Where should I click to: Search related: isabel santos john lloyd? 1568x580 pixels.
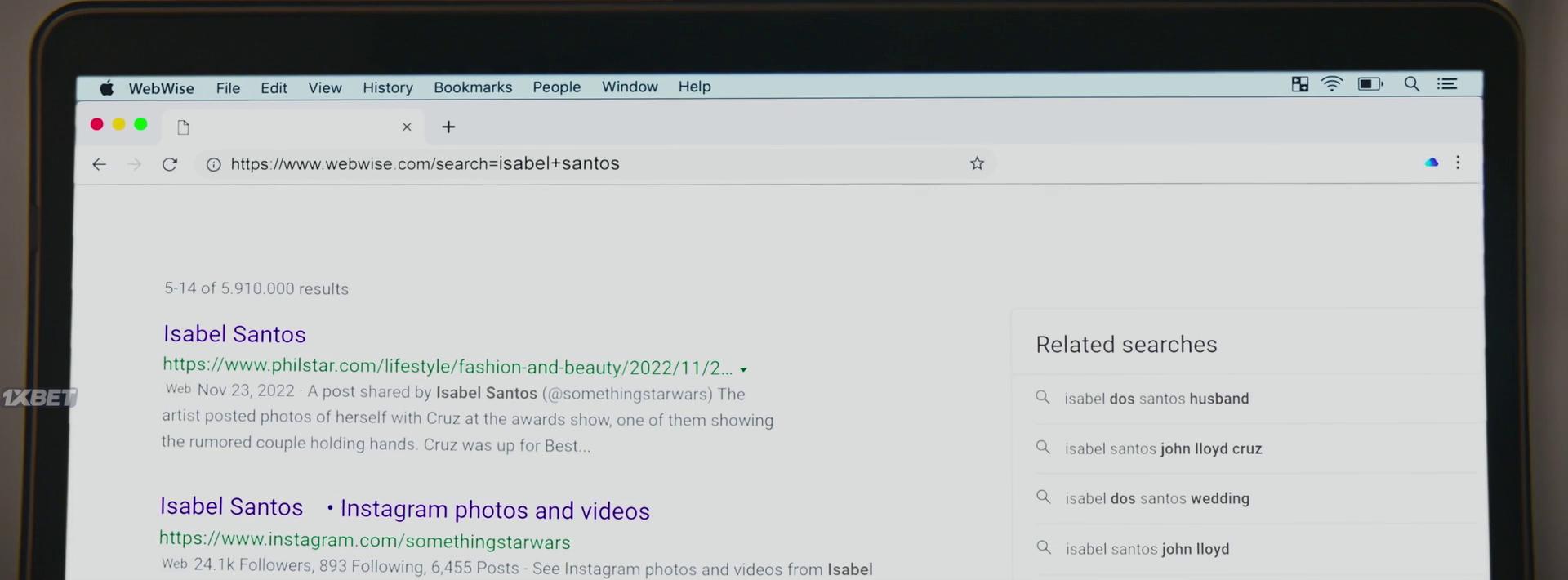(x=1147, y=549)
